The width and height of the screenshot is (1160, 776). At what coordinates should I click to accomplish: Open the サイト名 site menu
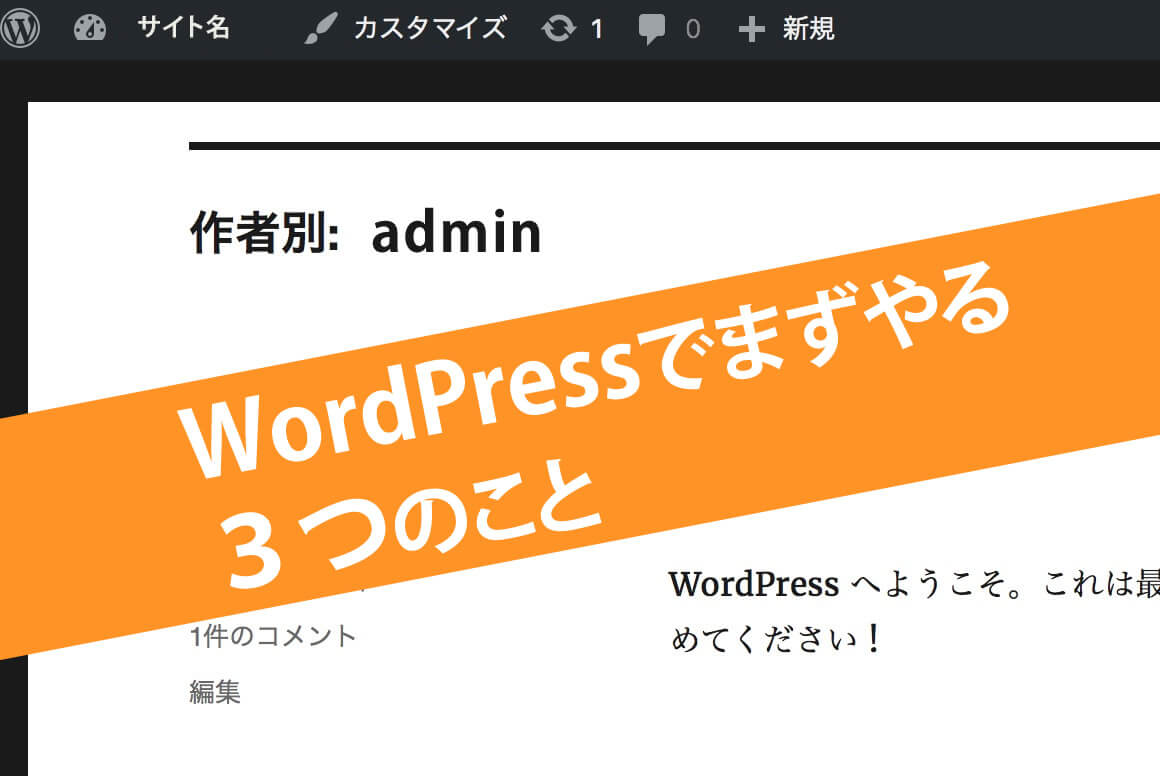[183, 28]
